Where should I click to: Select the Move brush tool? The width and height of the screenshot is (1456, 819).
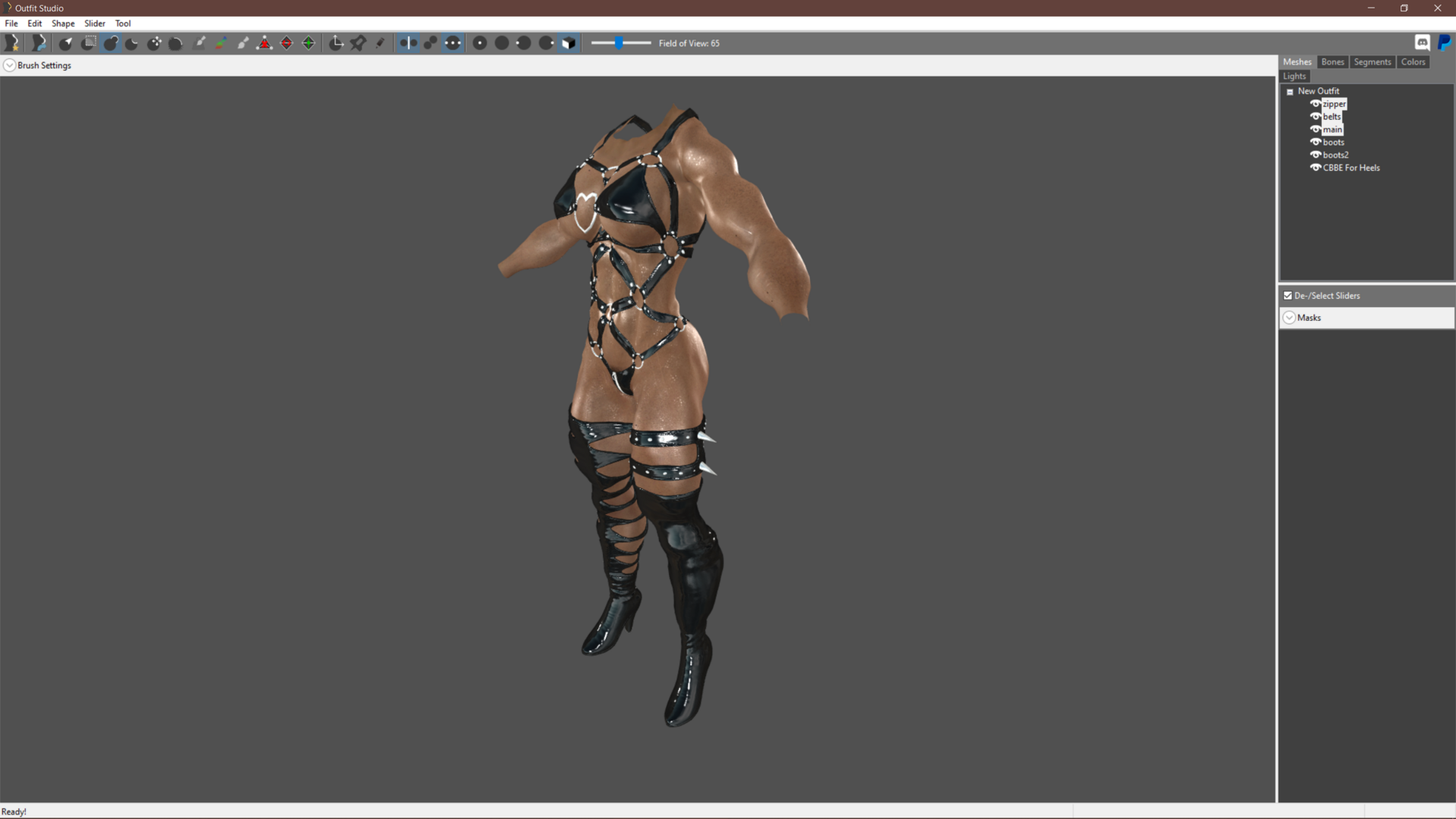(154, 43)
